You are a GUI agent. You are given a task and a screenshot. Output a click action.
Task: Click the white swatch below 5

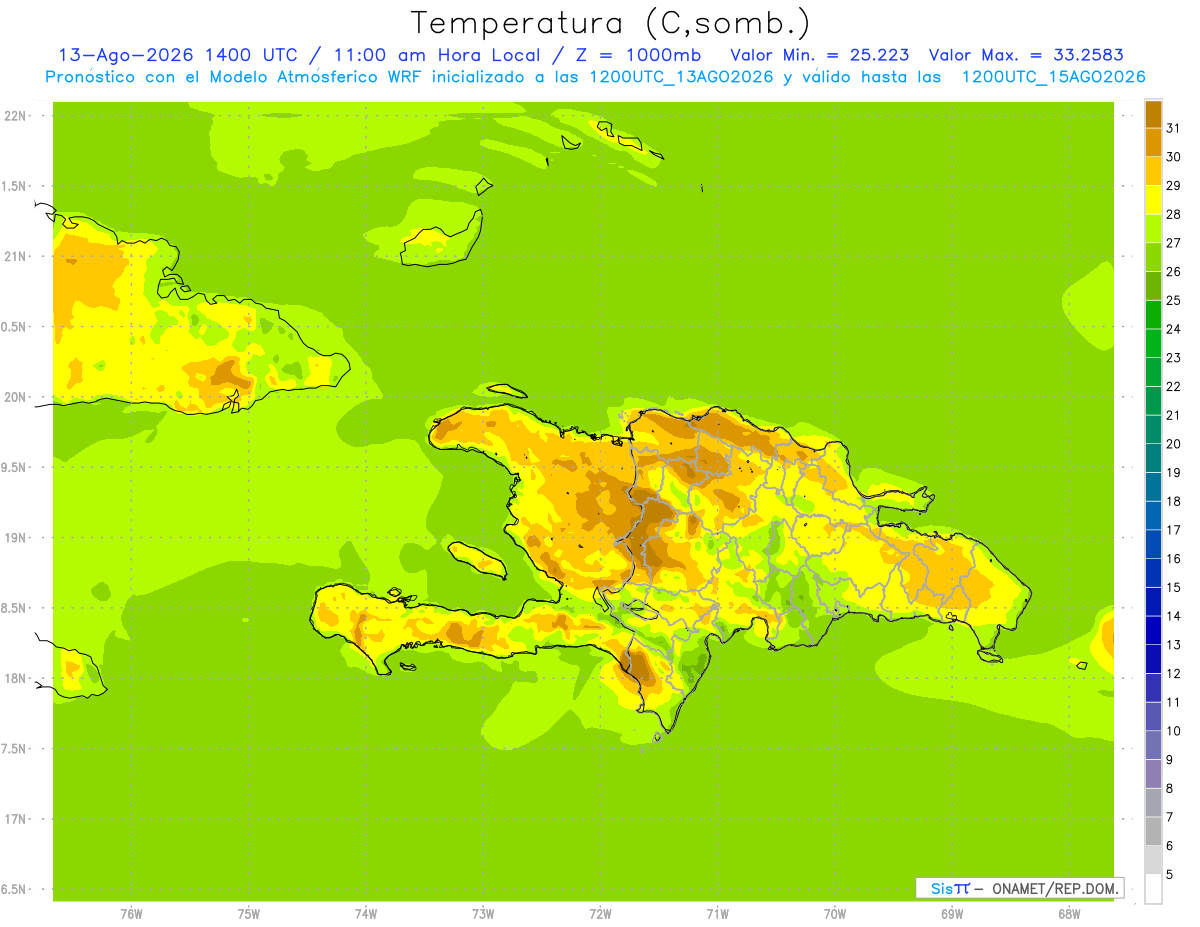[x=1153, y=888]
